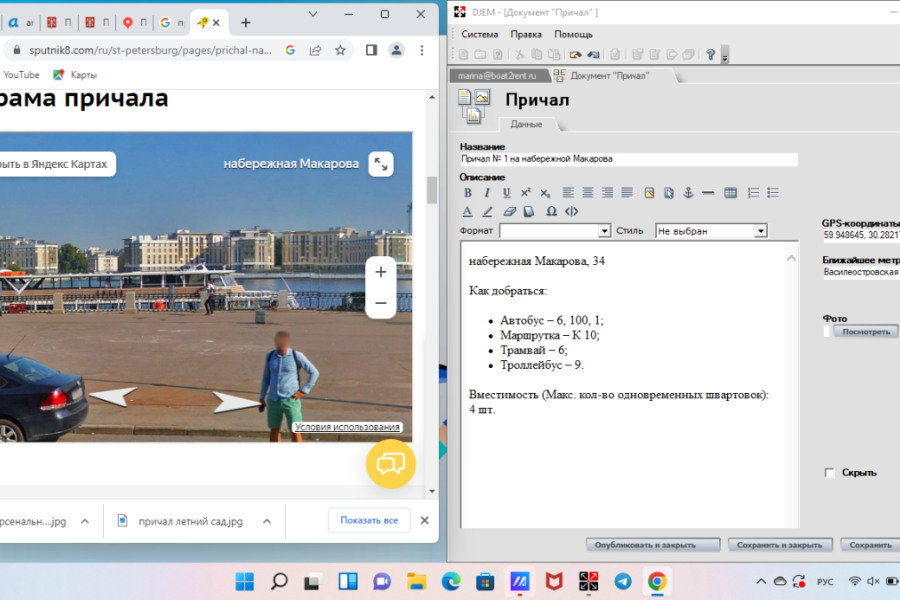Bookmark this page with the star icon
This screenshot has width=900, height=600.
pos(340,51)
